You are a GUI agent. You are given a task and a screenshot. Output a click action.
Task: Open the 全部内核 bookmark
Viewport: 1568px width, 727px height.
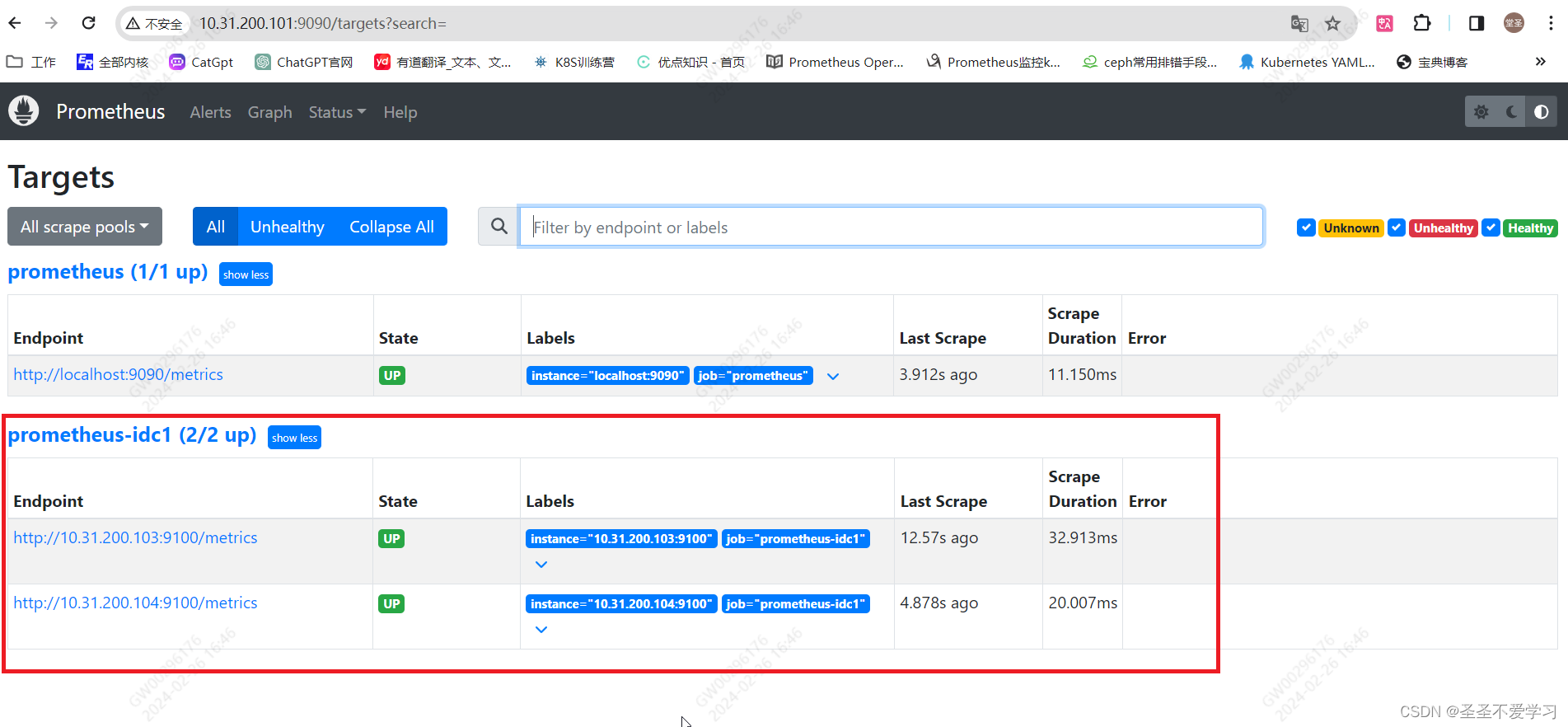tap(113, 62)
